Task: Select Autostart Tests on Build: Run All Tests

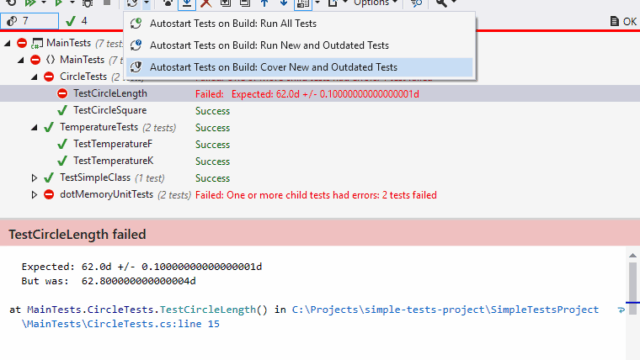Action: 299,23
